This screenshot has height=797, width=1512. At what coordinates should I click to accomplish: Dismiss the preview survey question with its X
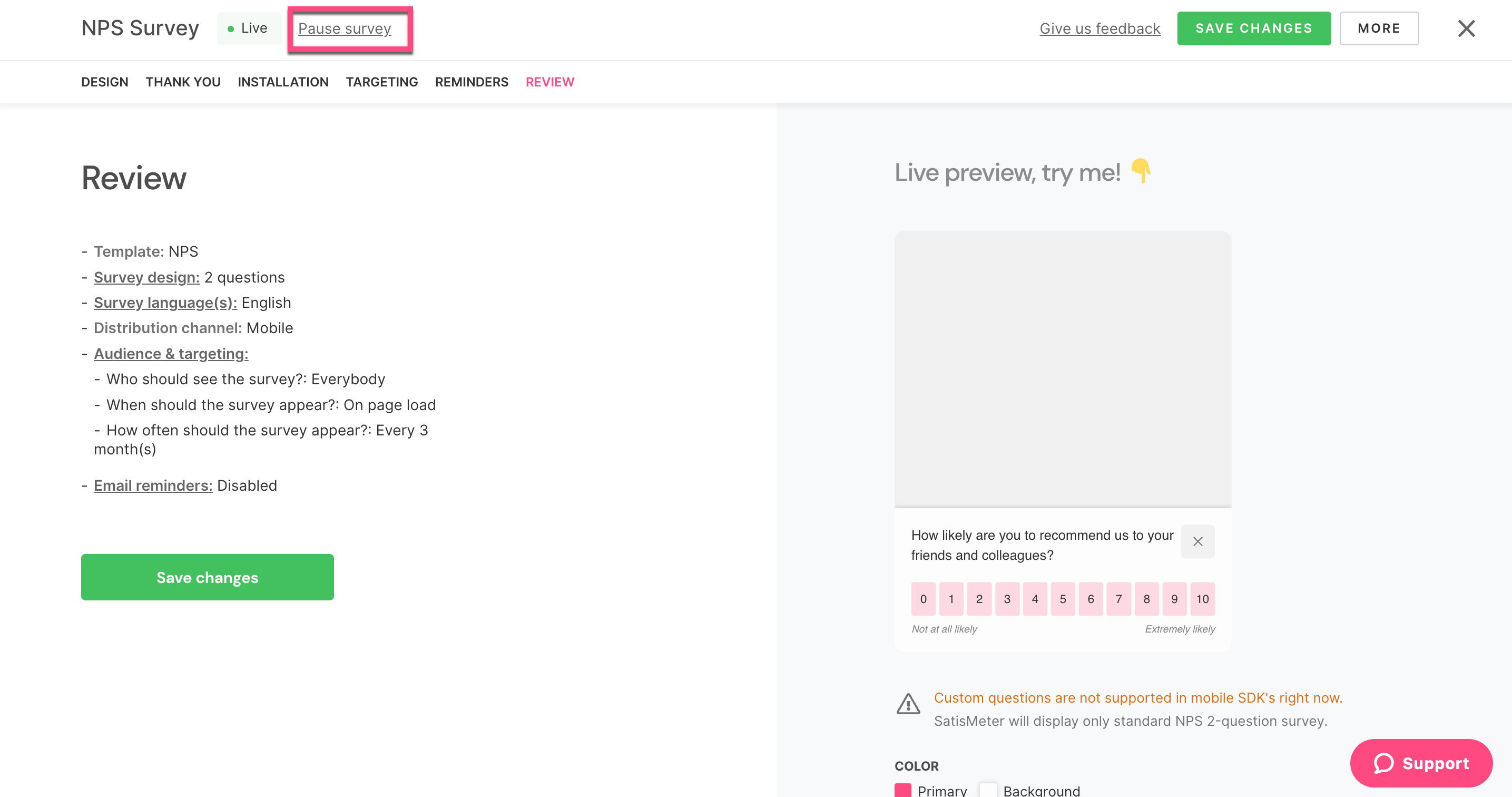[1197, 541]
